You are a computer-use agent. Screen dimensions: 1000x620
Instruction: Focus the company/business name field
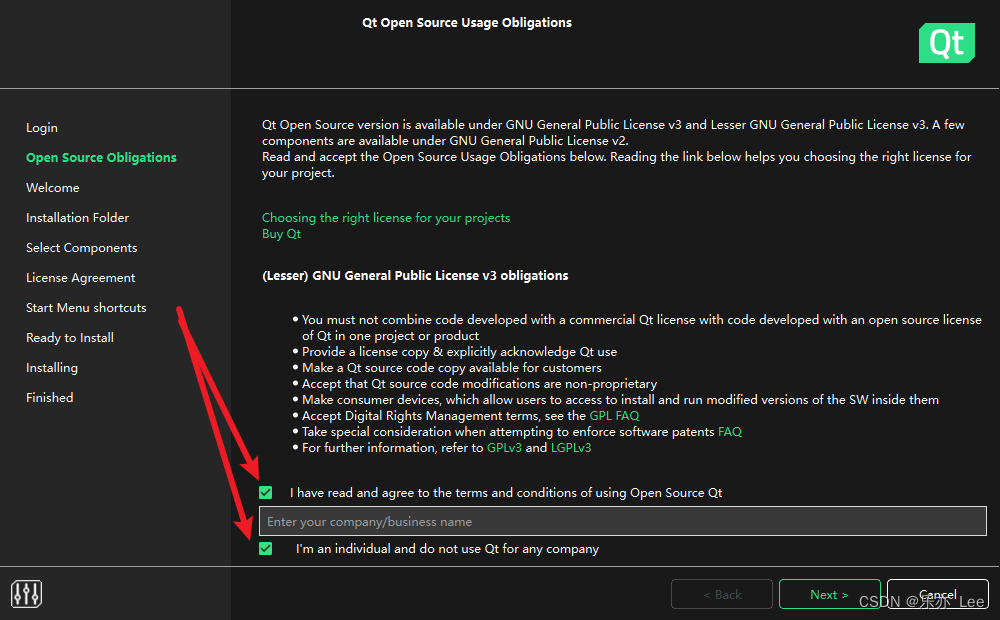tap(622, 522)
